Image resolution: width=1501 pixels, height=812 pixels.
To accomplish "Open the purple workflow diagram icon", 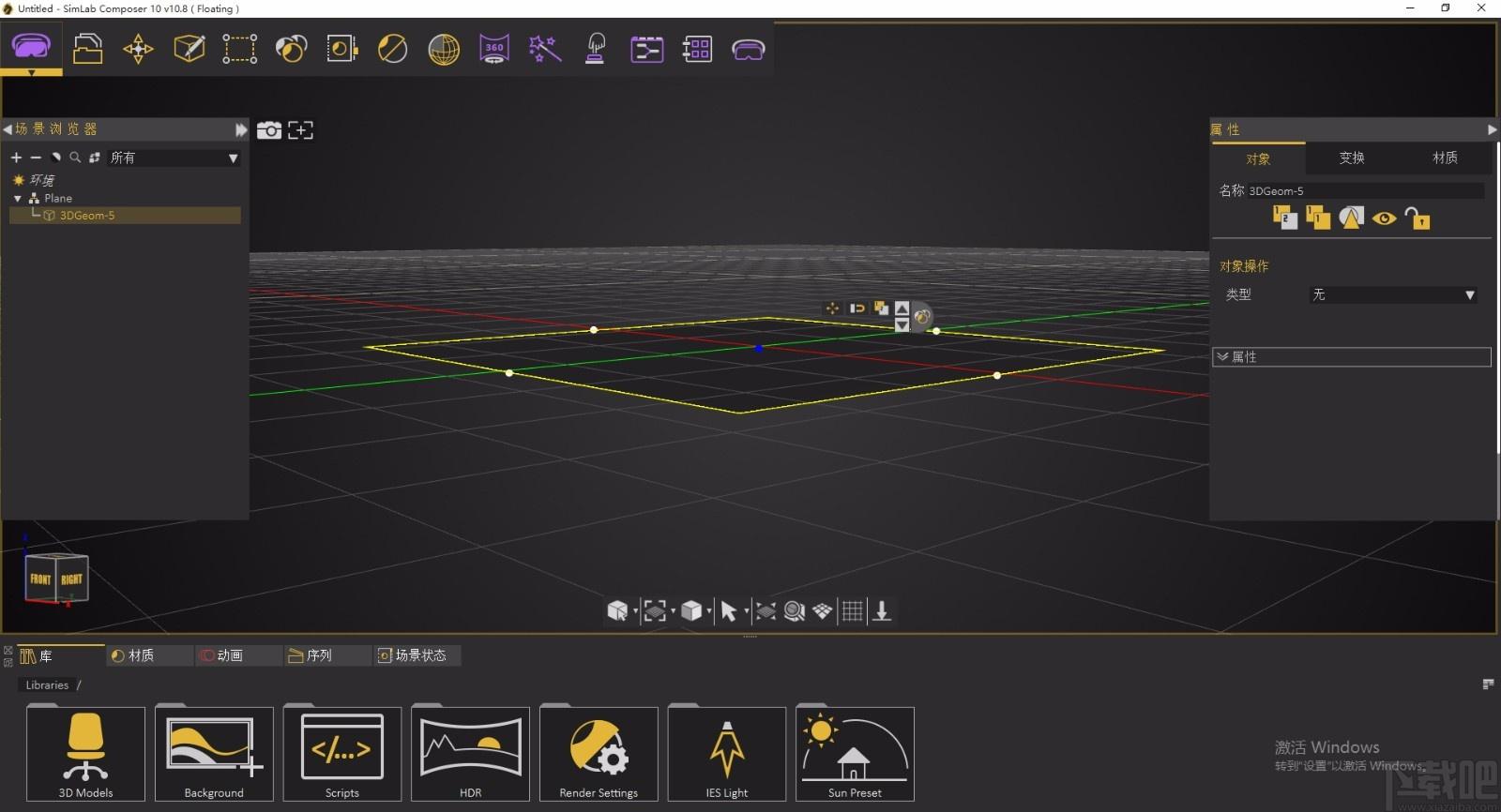I will point(646,49).
